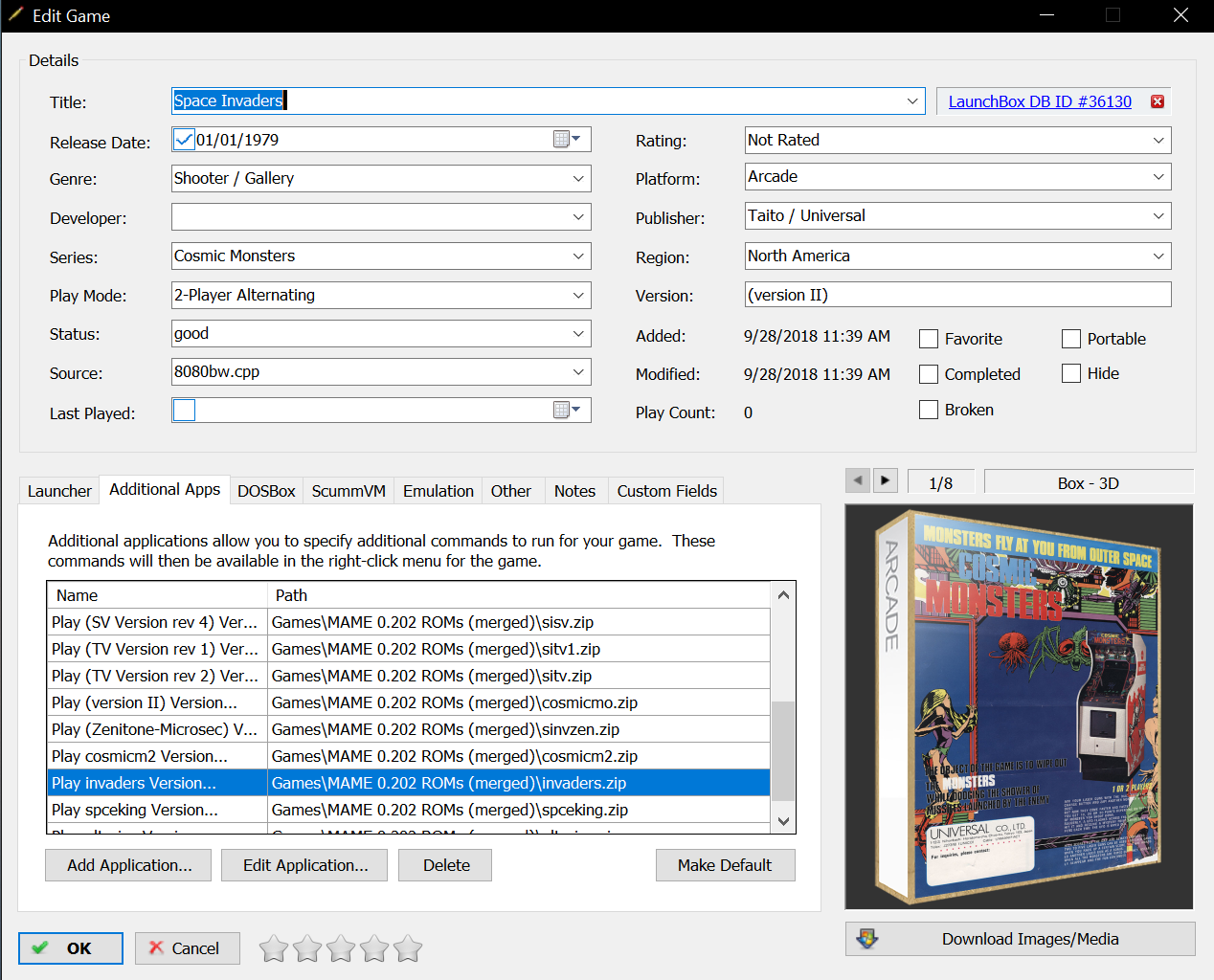This screenshot has height=980, width=1214.
Task: Open Release Date calendar picker icon
Action: coord(567,139)
